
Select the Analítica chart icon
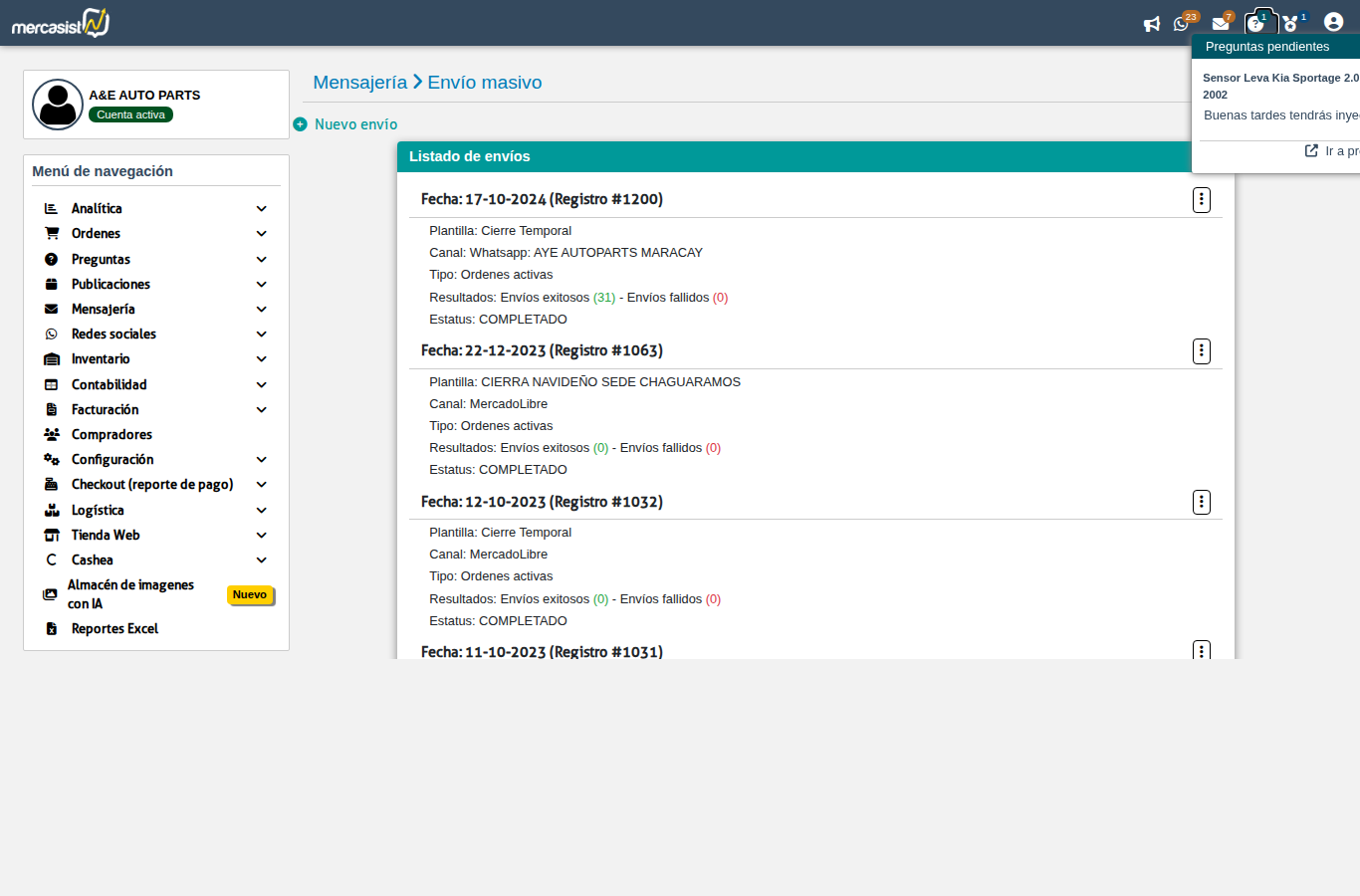[x=50, y=208]
